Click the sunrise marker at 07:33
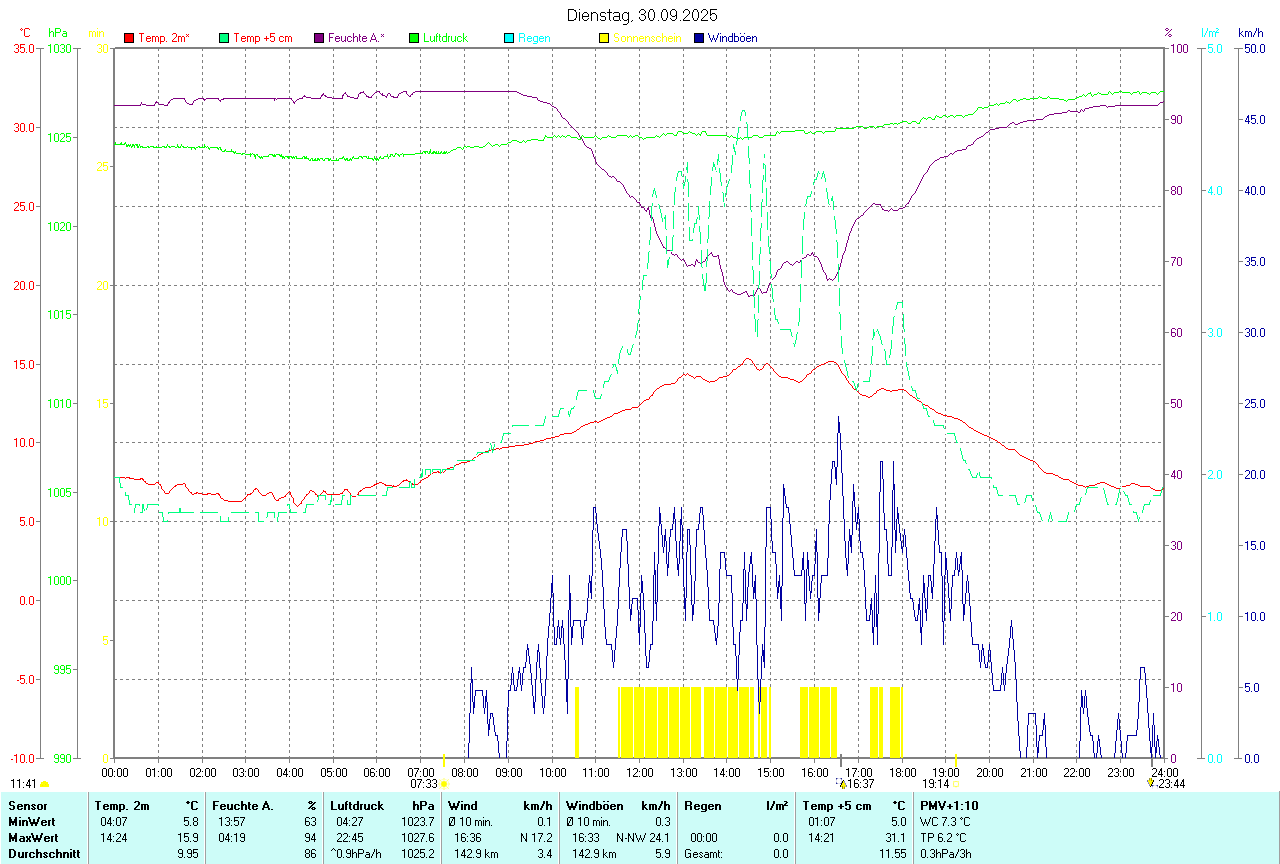 pyautogui.click(x=444, y=784)
